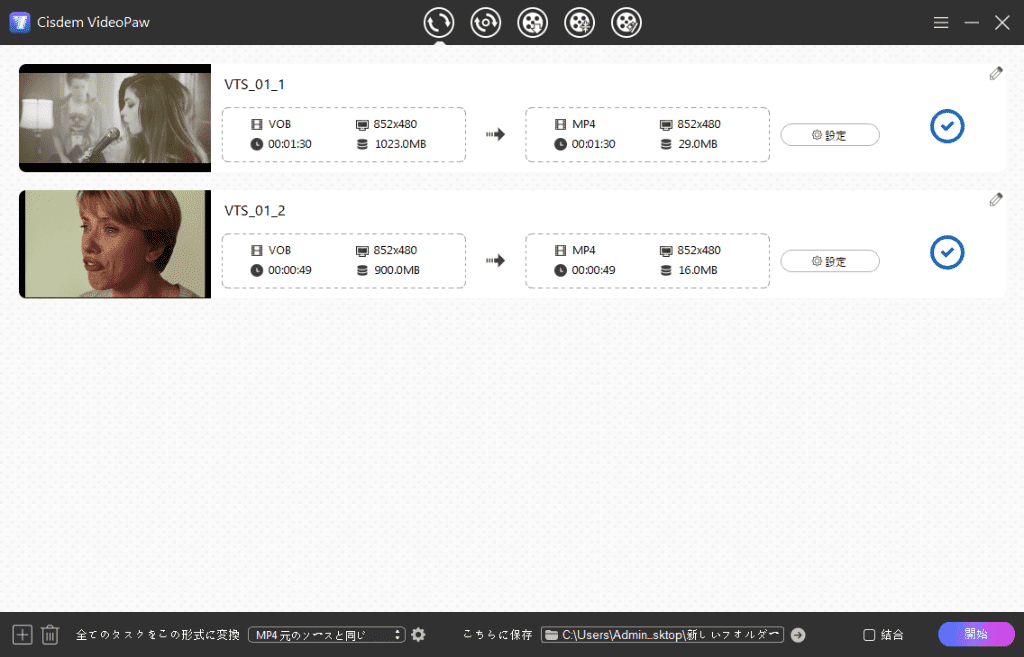Select the VTS_01_1 video thumbnail

pos(115,118)
